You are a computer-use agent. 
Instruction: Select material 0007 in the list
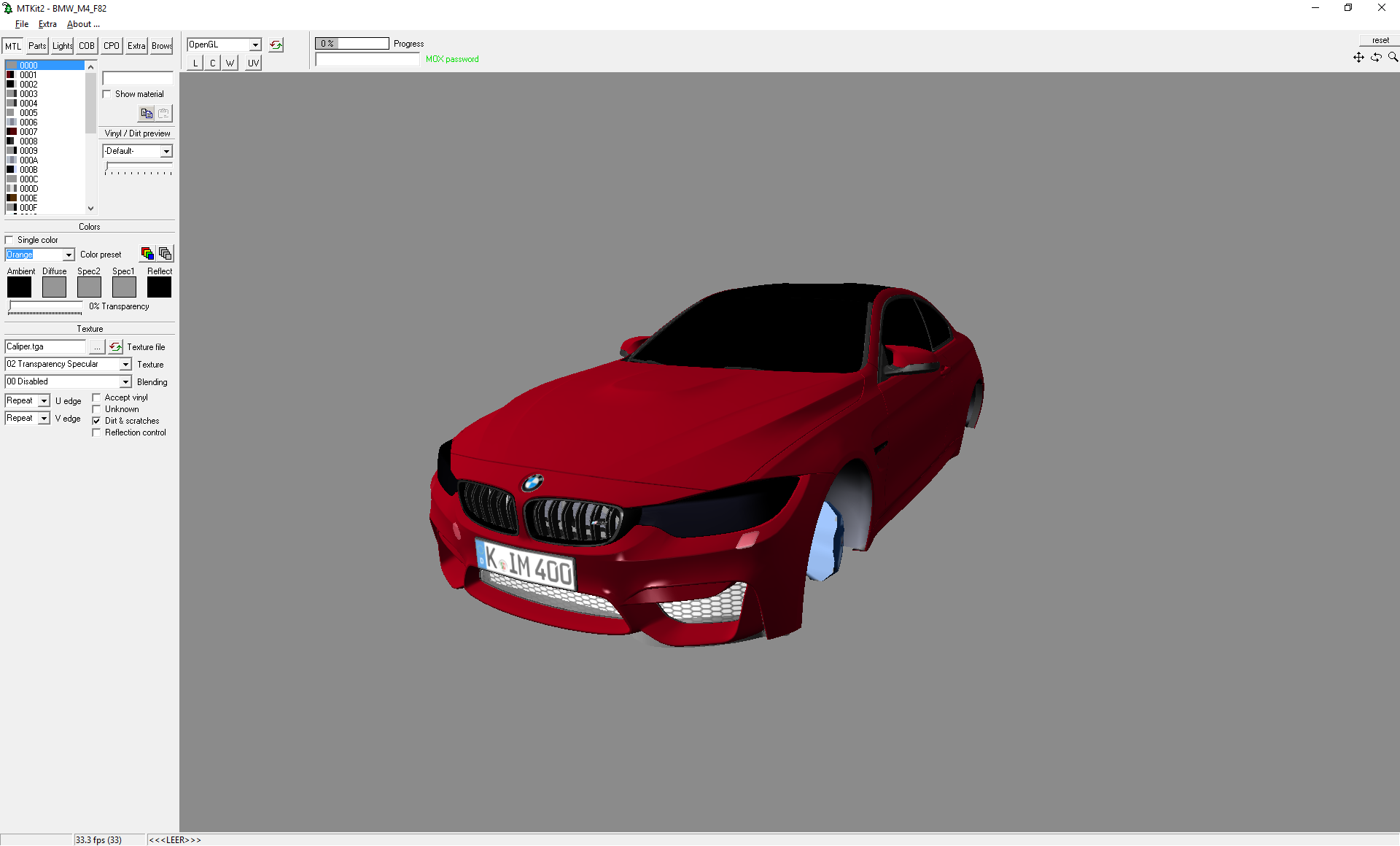point(44,132)
